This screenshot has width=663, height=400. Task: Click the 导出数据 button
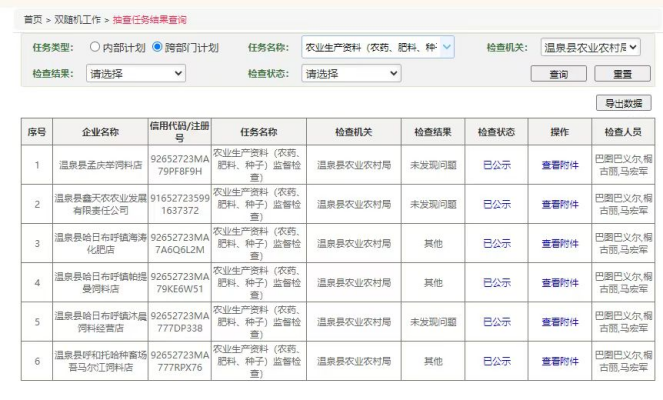[x=622, y=103]
